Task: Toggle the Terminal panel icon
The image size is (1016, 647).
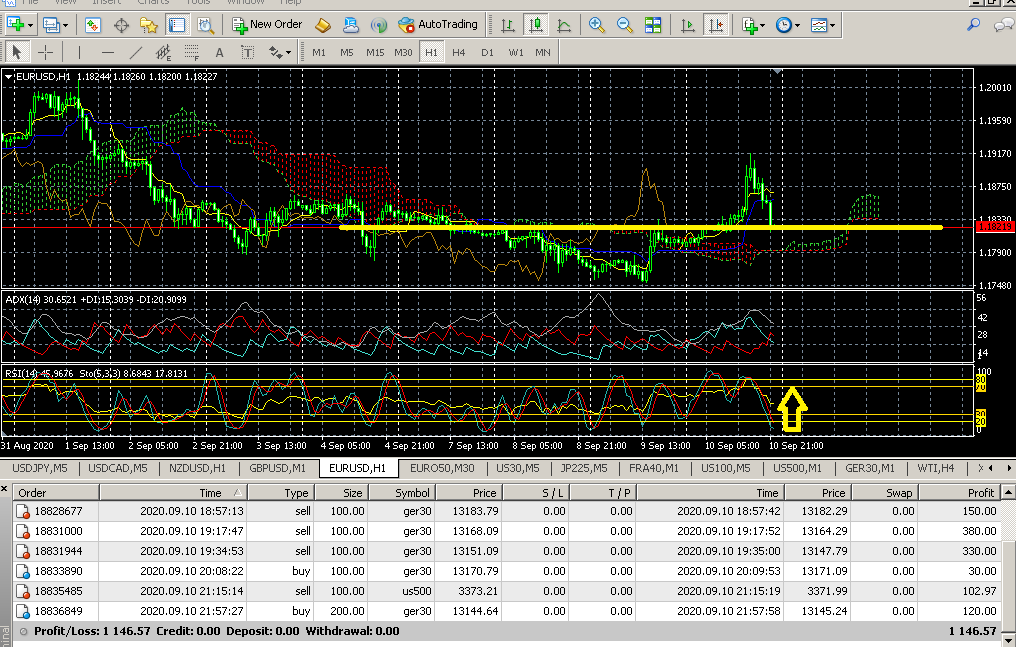Action: point(177,25)
